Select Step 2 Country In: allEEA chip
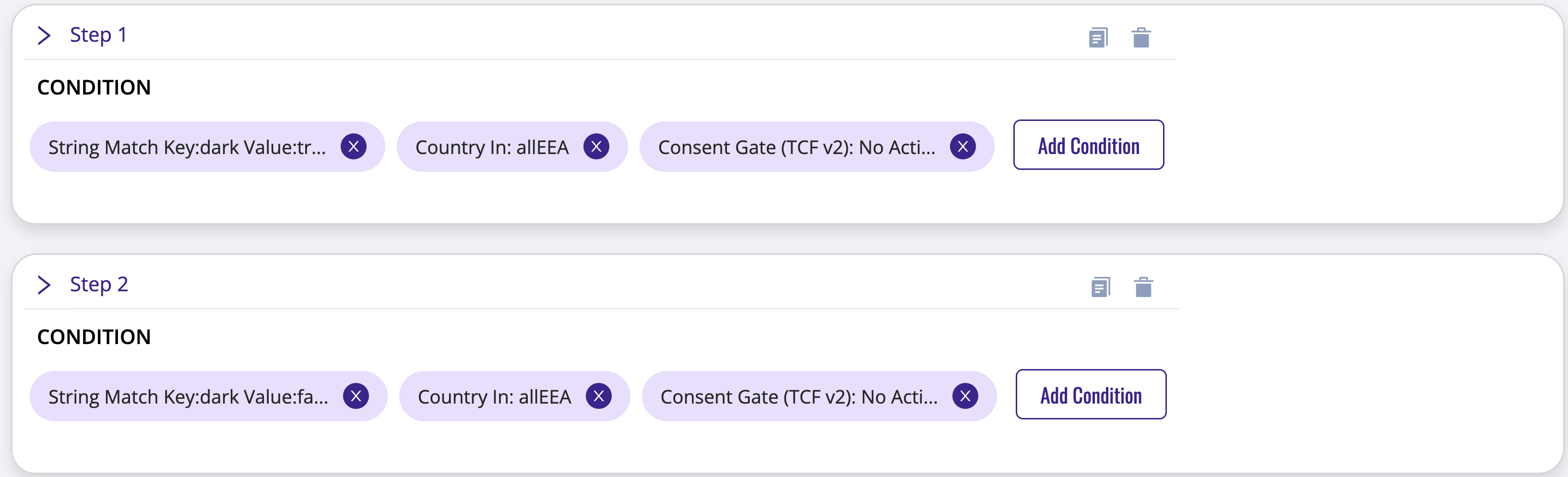Viewport: 1568px width, 477px height. [514, 396]
